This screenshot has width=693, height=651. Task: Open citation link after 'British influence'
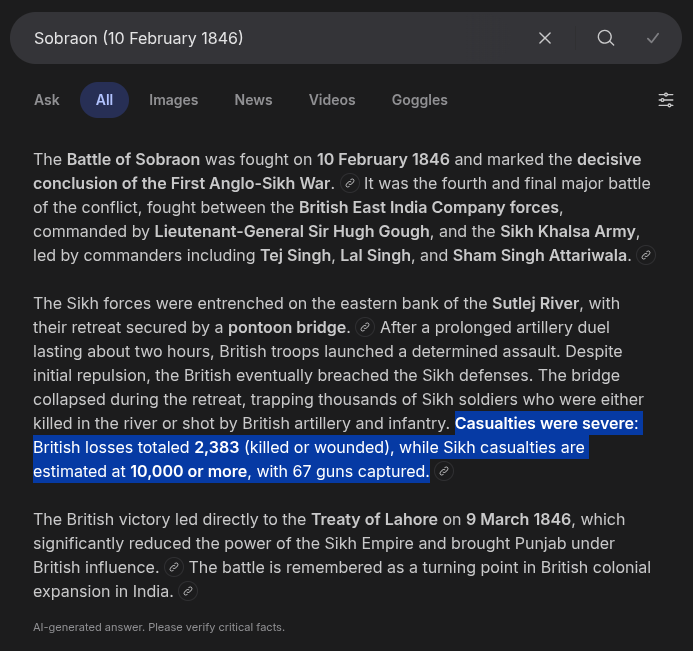point(174,567)
